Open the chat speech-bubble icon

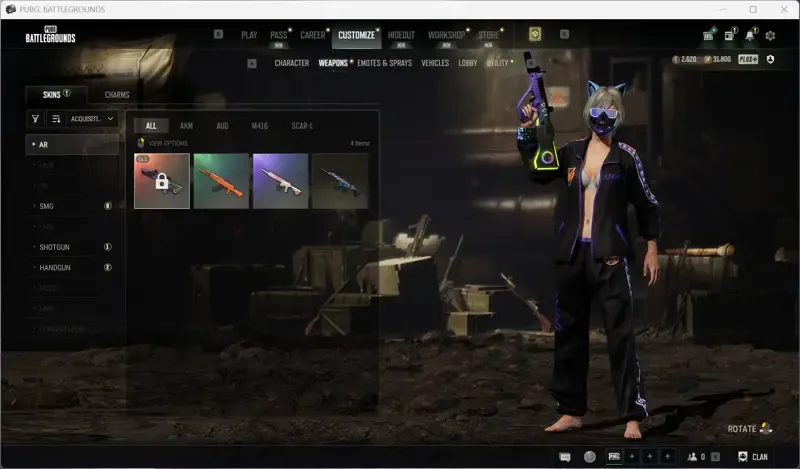[565, 457]
